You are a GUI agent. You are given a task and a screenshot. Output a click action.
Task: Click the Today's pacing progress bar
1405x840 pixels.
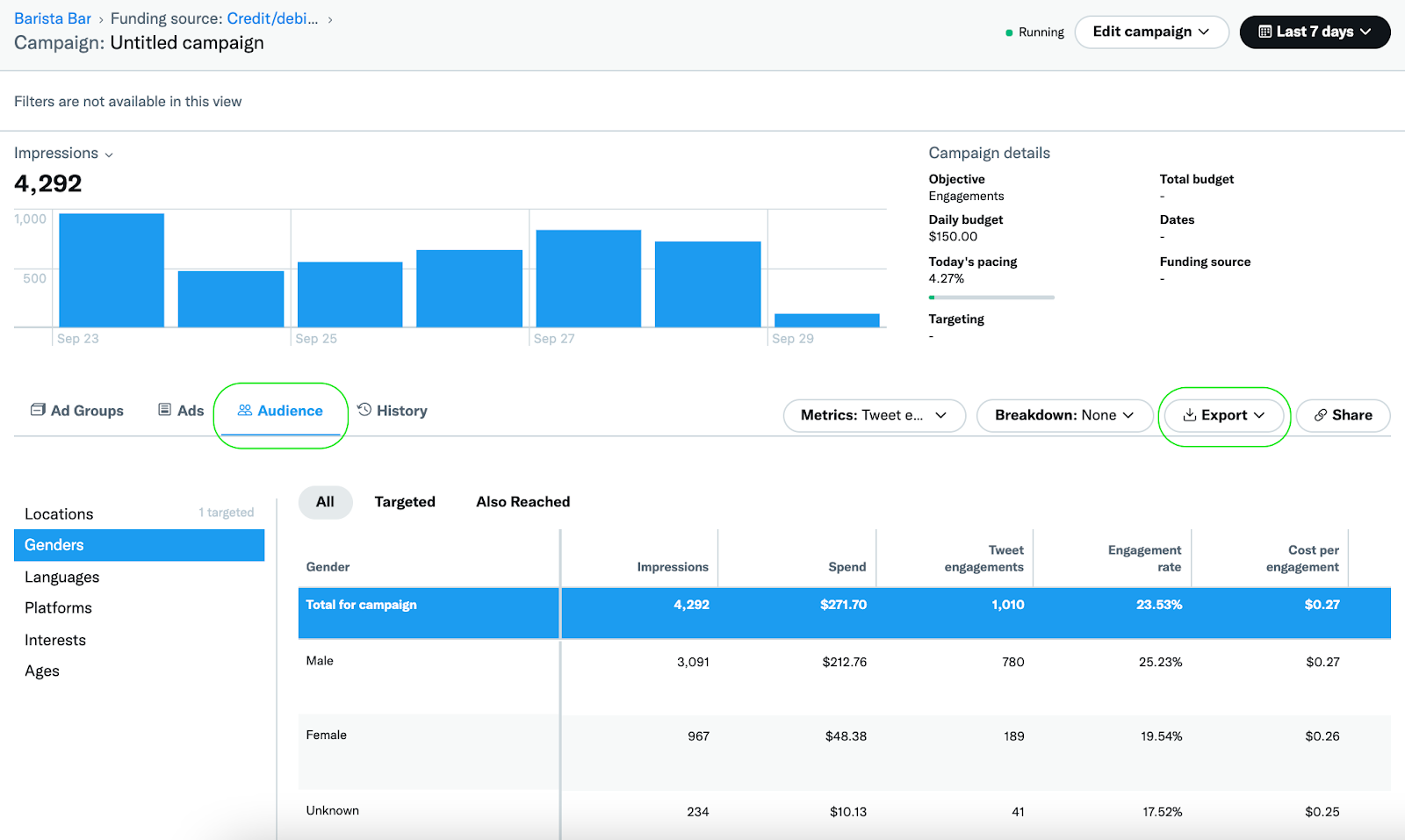(991, 298)
